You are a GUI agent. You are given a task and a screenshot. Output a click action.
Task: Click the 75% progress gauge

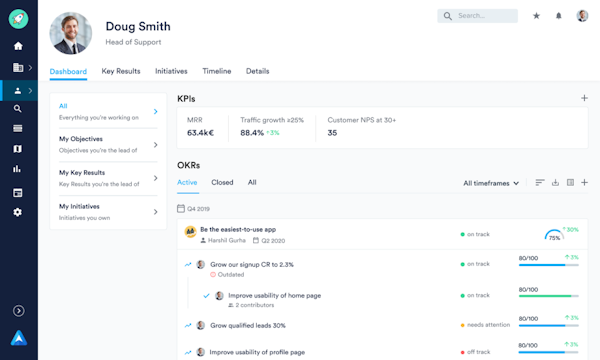554,235
